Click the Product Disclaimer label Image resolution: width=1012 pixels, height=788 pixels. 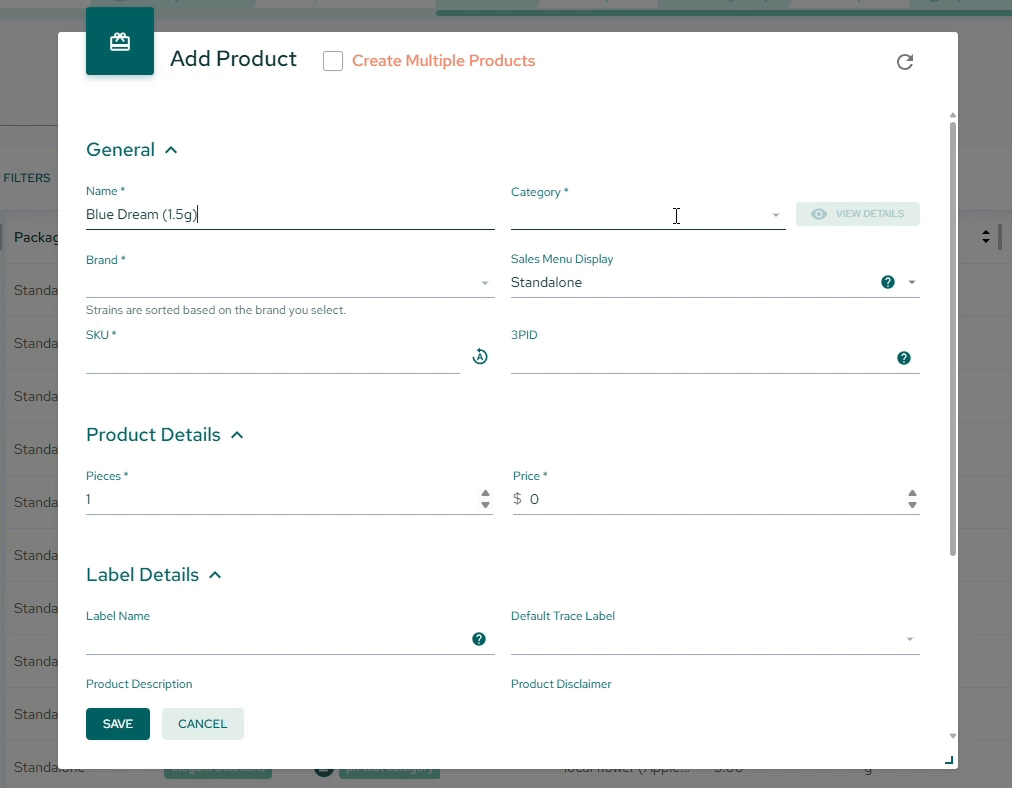[561, 684]
